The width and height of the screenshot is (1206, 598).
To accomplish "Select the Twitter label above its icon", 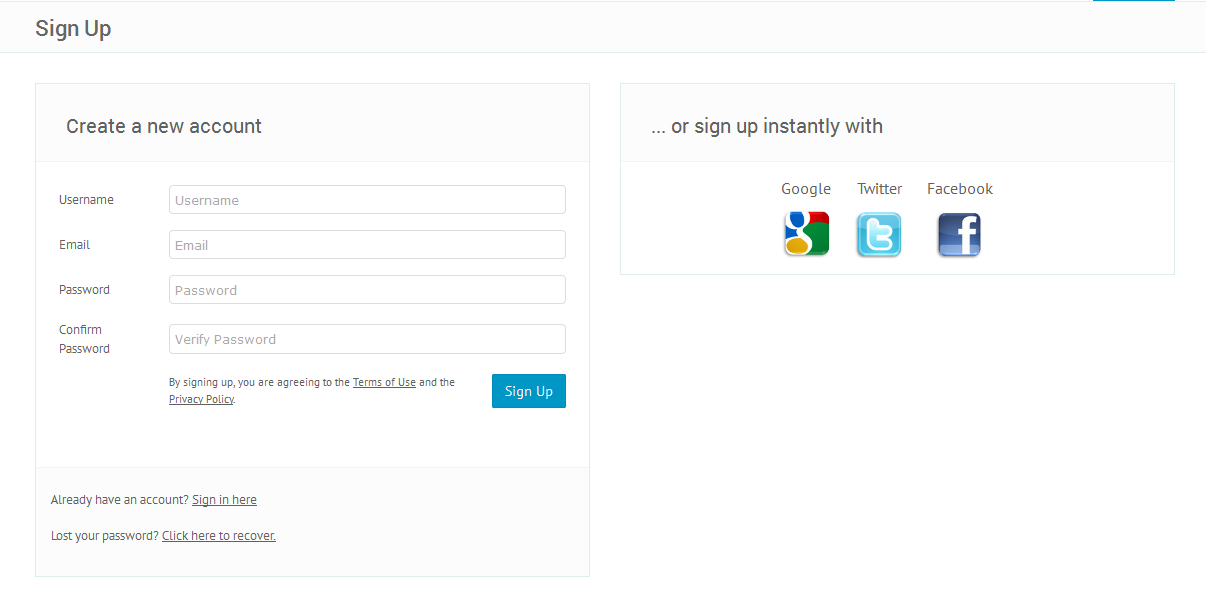I will pos(879,188).
